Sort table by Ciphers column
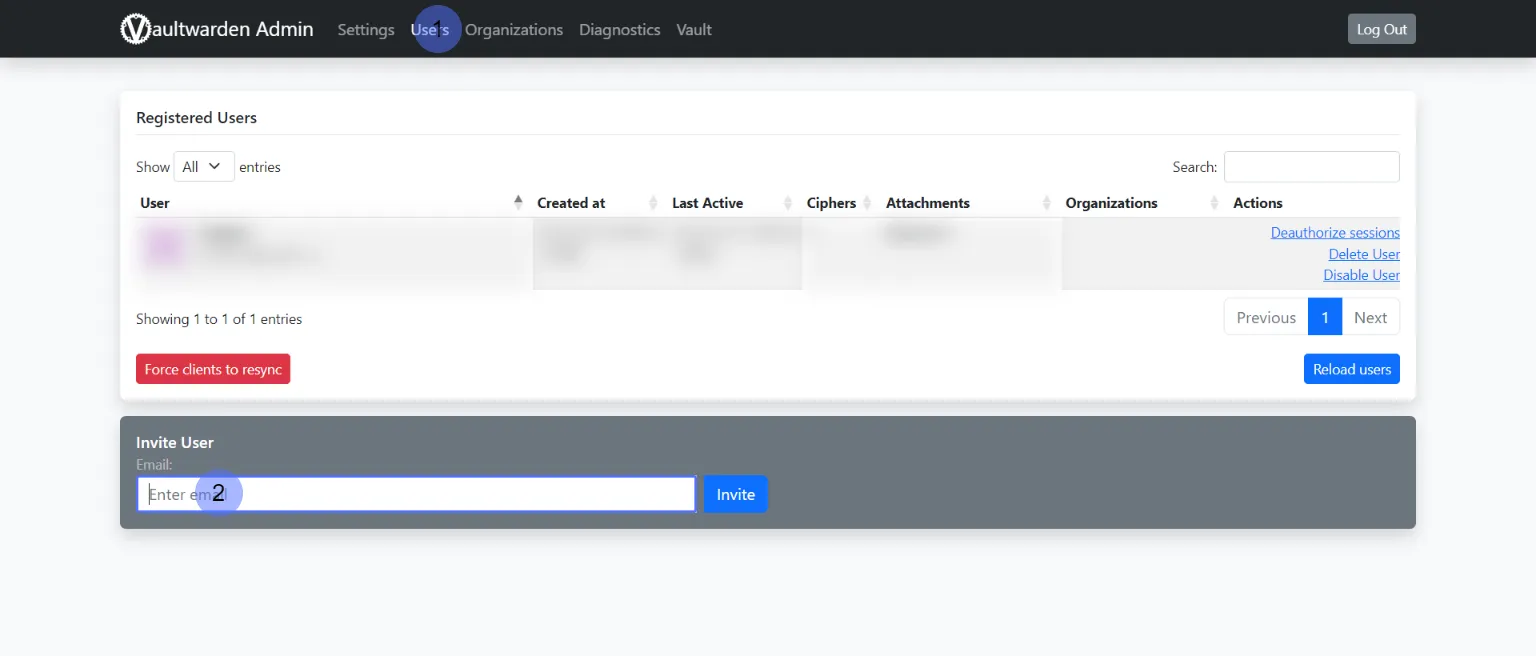 [x=840, y=203]
